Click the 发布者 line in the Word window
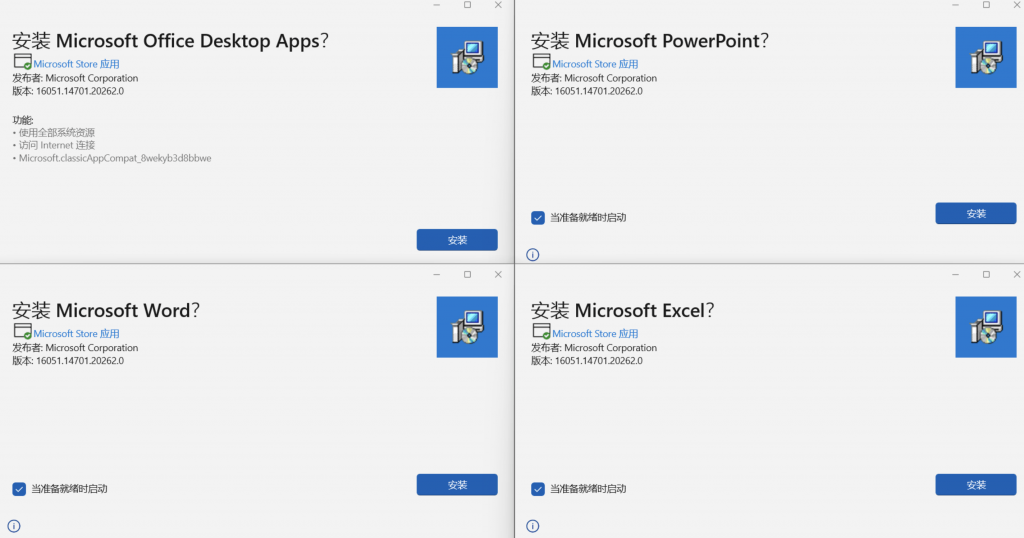Screen dimensions: 1024x538 75,347
